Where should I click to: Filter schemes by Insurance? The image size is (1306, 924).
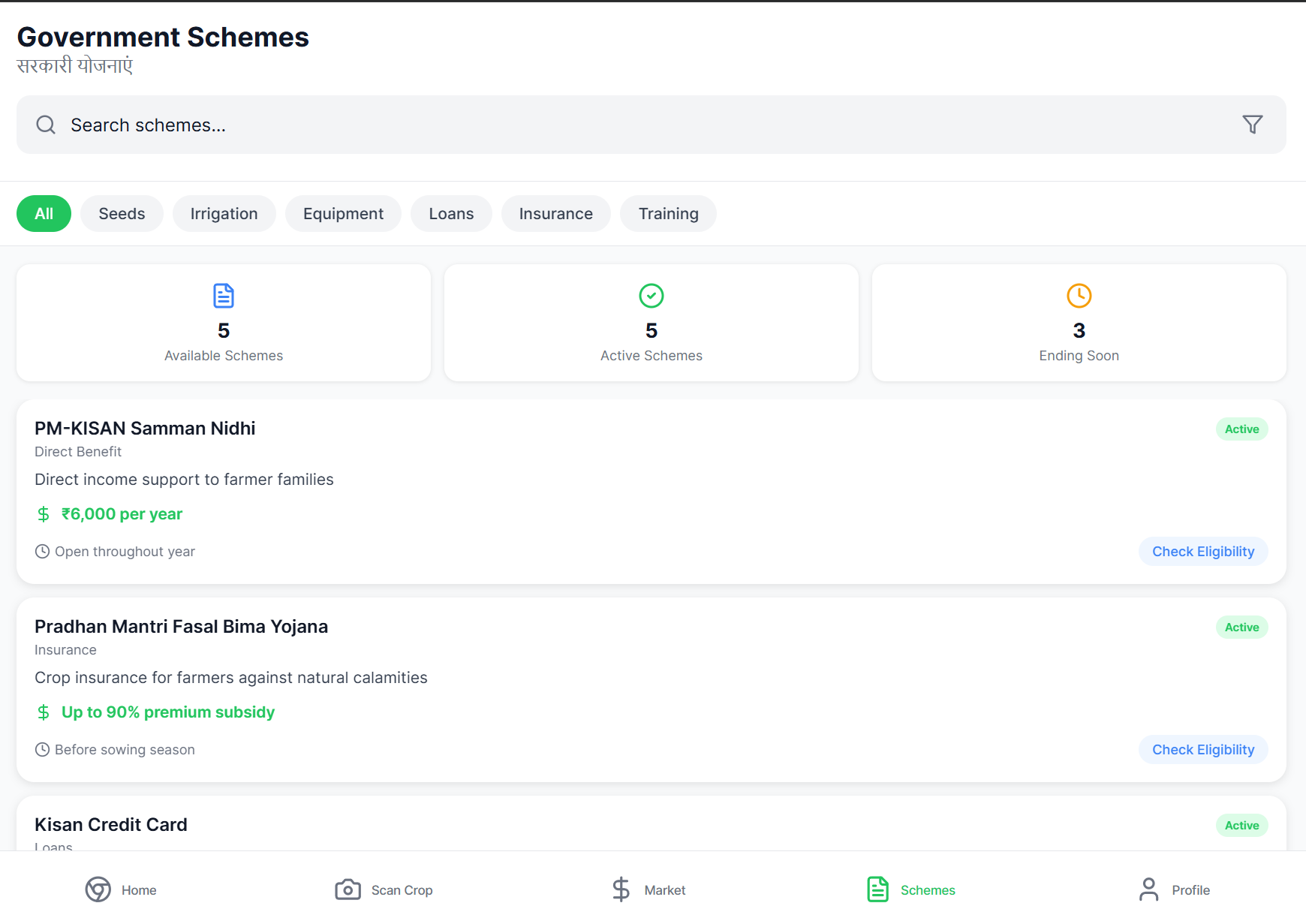(x=556, y=214)
